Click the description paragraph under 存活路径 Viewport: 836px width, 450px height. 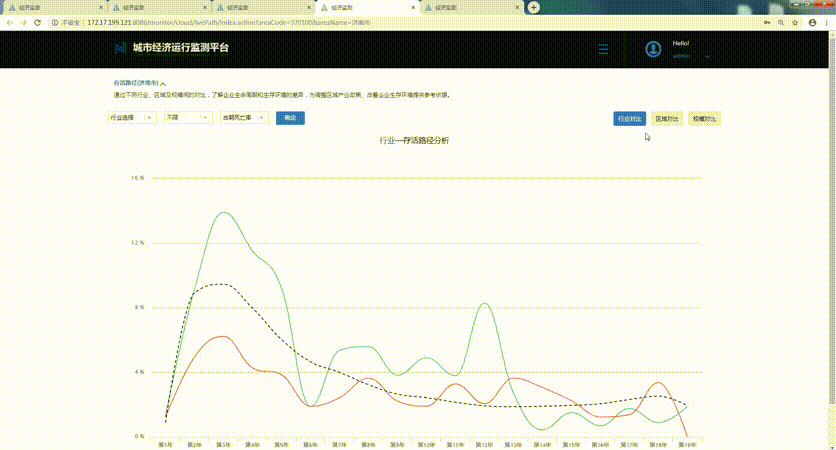pyautogui.click(x=282, y=95)
